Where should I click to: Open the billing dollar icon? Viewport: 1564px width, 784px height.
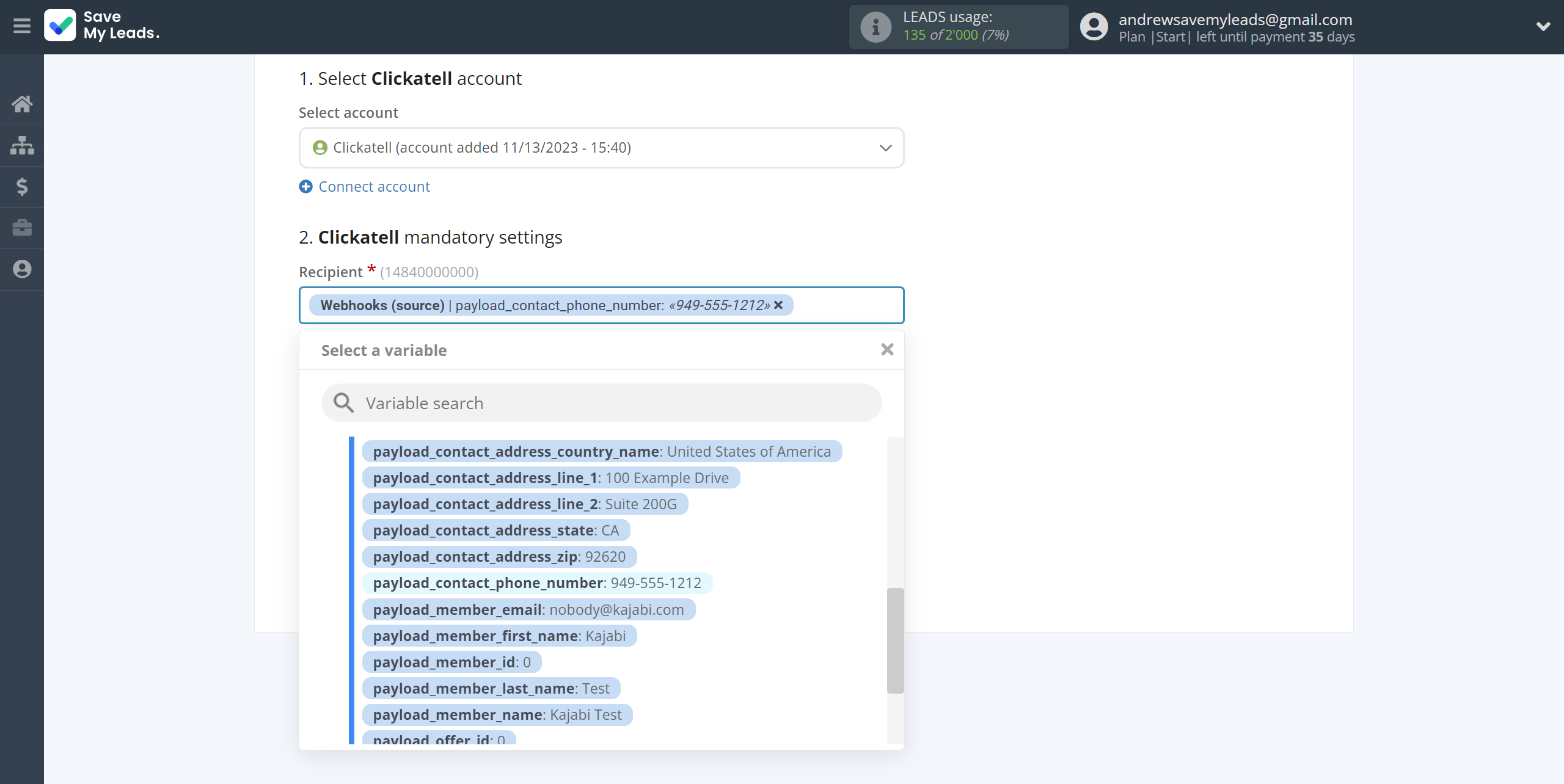[22, 186]
